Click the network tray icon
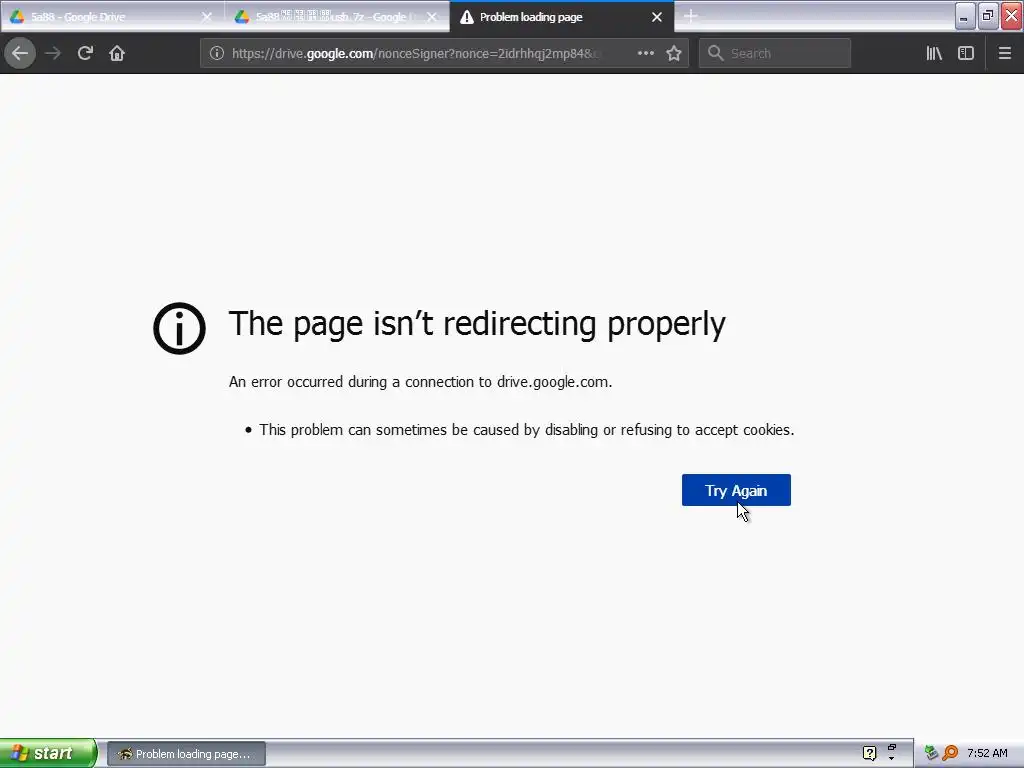The width and height of the screenshot is (1024, 768). pyautogui.click(x=931, y=754)
